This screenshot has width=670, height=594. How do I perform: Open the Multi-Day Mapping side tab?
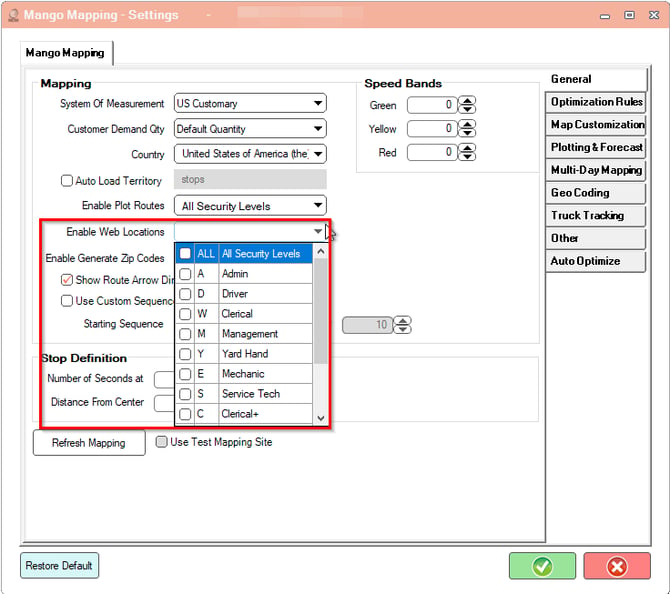(596, 170)
